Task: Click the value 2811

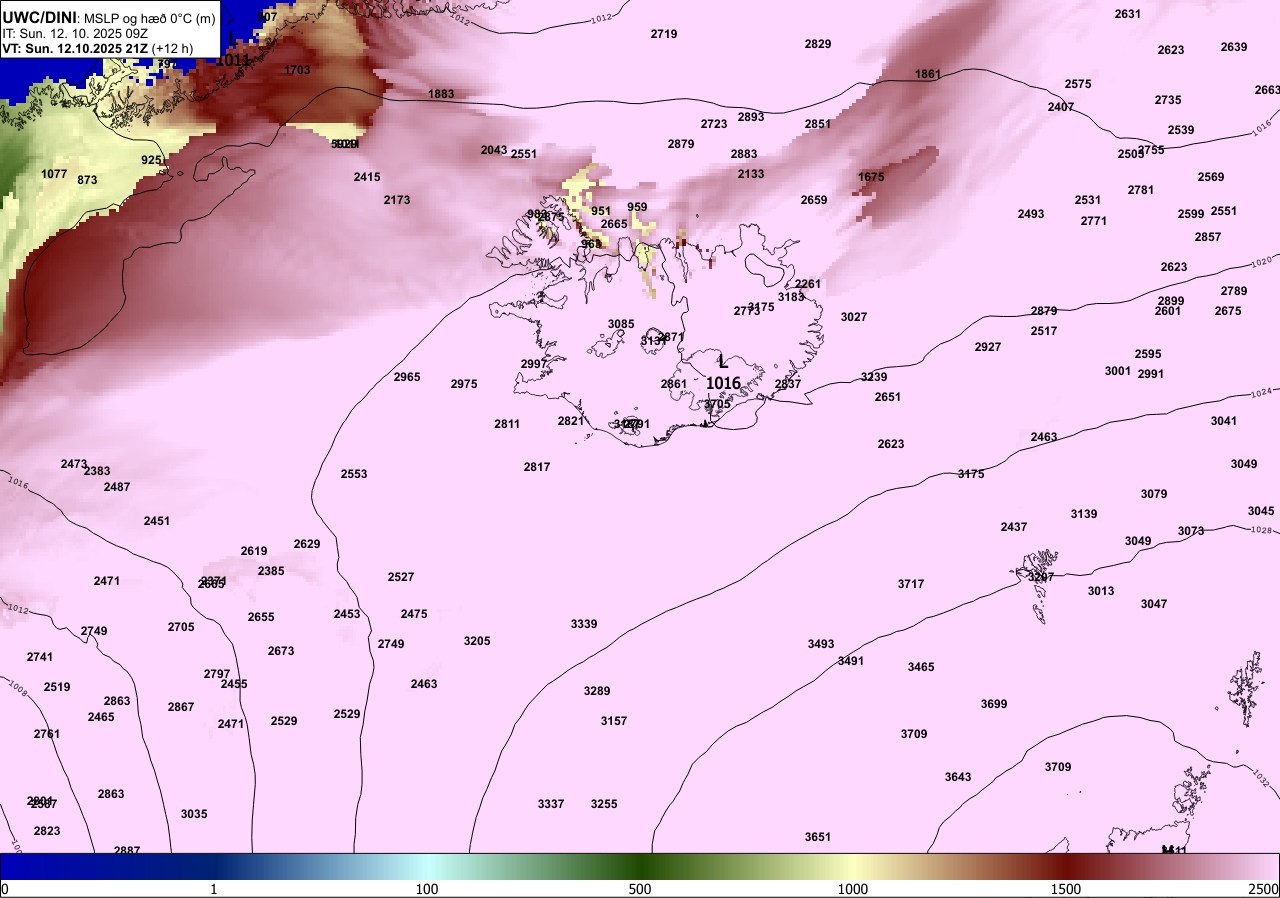Action: click(x=507, y=424)
